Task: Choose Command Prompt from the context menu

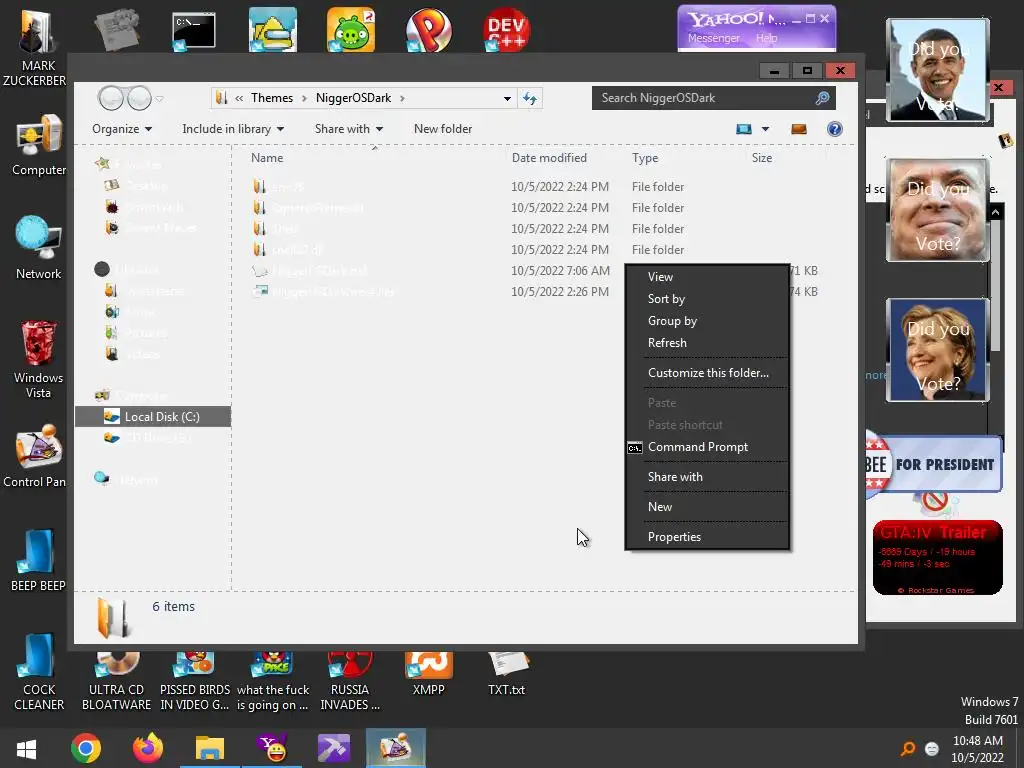Action: pos(707,447)
